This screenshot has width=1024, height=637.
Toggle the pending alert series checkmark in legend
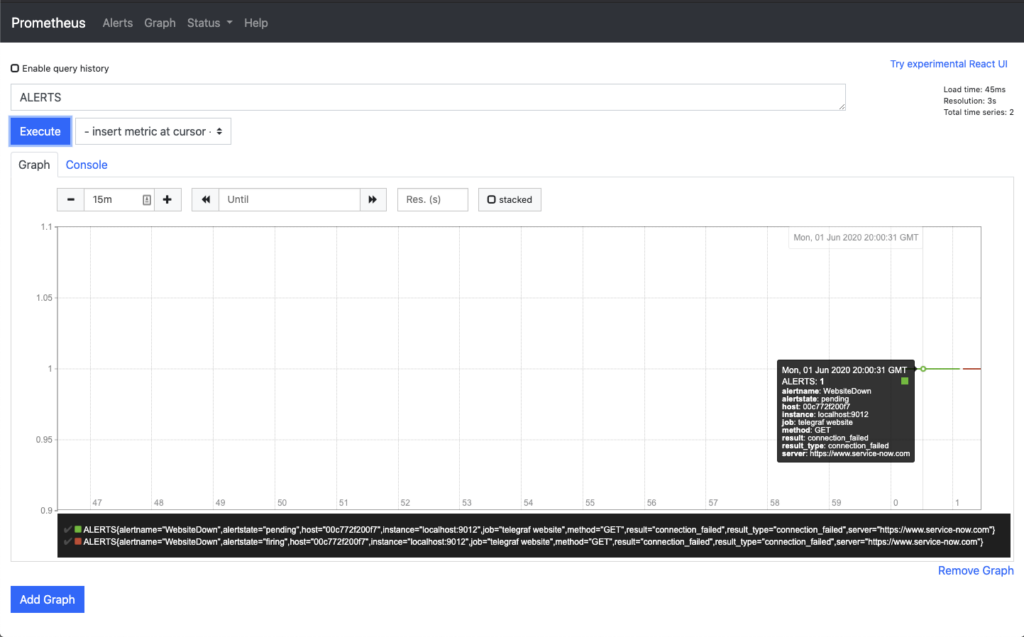tap(68, 530)
